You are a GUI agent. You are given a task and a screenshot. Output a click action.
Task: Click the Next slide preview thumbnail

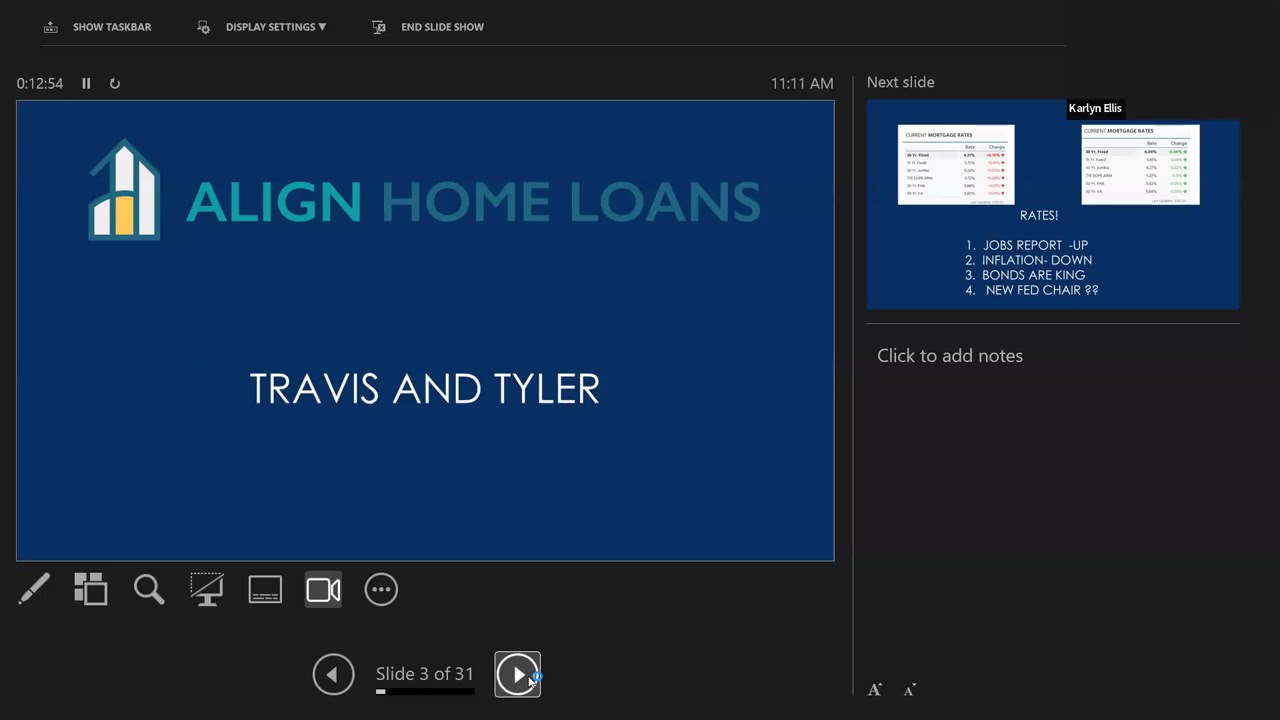click(x=1053, y=205)
